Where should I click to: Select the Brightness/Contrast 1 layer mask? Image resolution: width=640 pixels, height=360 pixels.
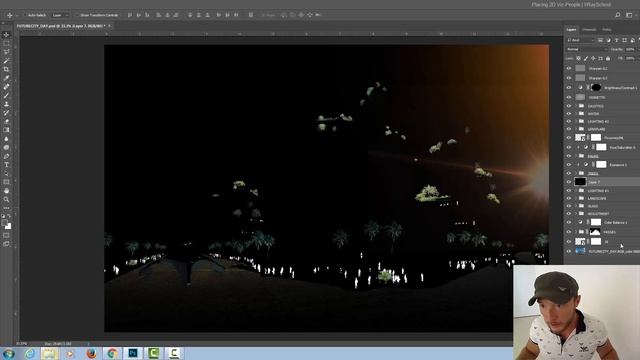[596, 87]
